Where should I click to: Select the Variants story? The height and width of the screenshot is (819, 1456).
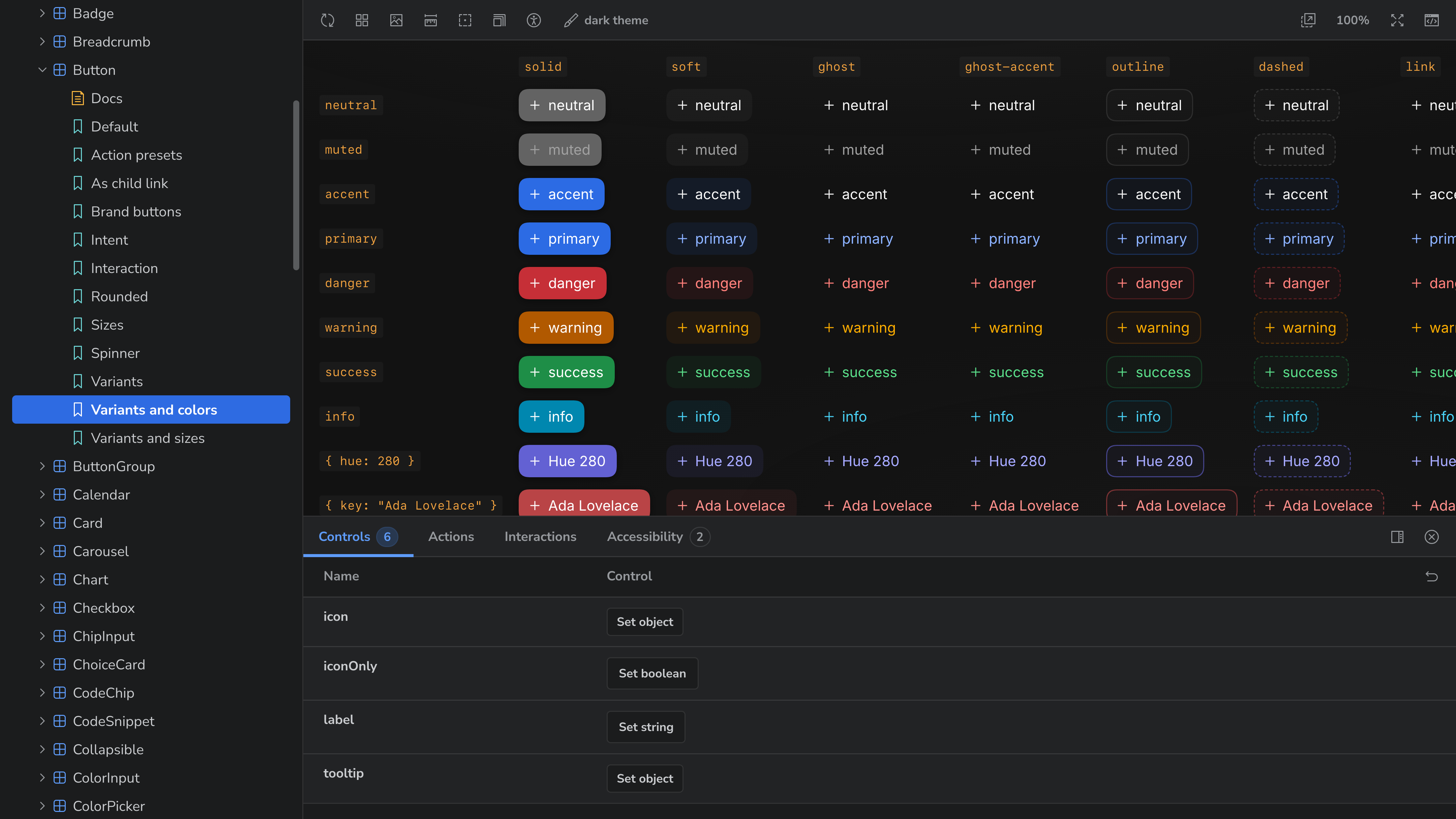[x=151, y=382]
